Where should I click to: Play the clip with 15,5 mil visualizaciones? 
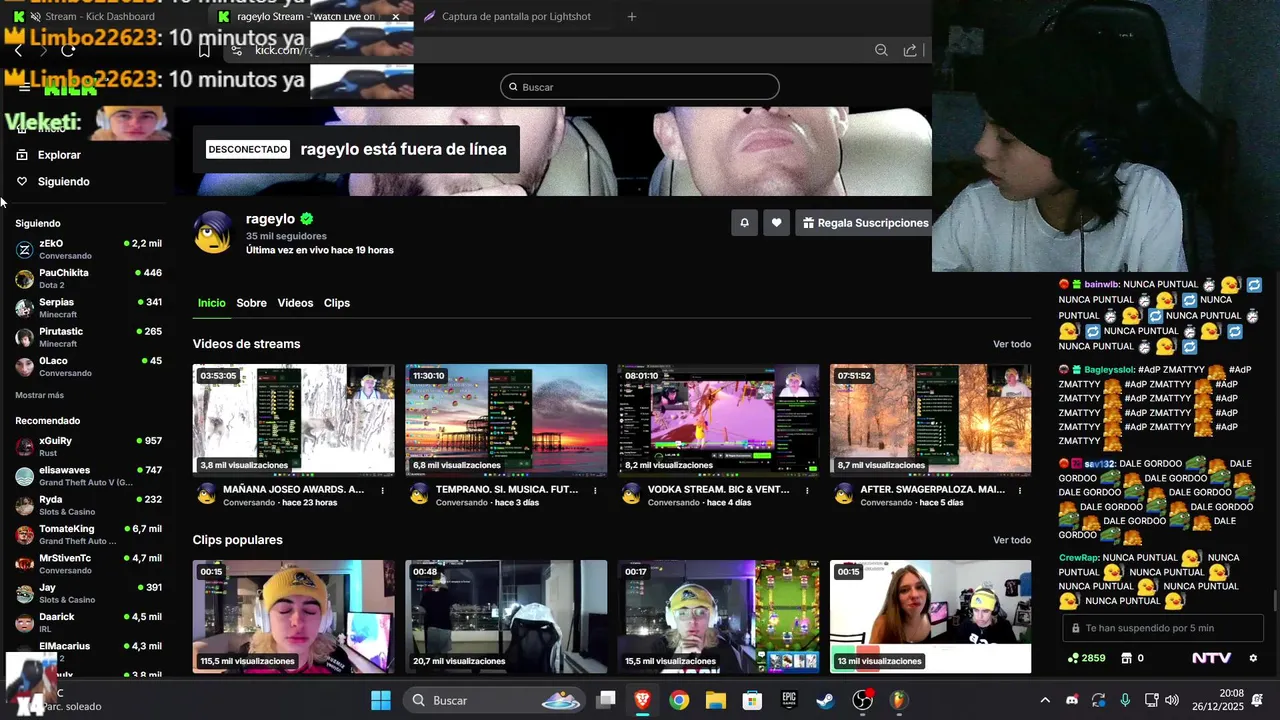pos(718,616)
